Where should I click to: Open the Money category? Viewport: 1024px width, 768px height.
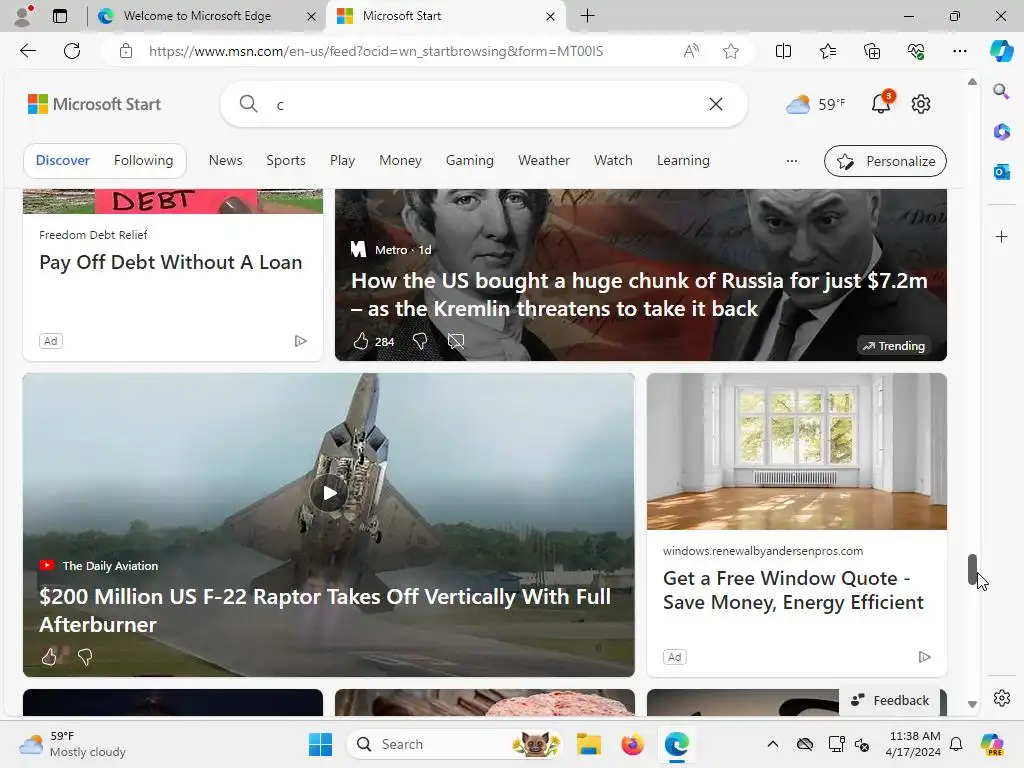point(400,161)
